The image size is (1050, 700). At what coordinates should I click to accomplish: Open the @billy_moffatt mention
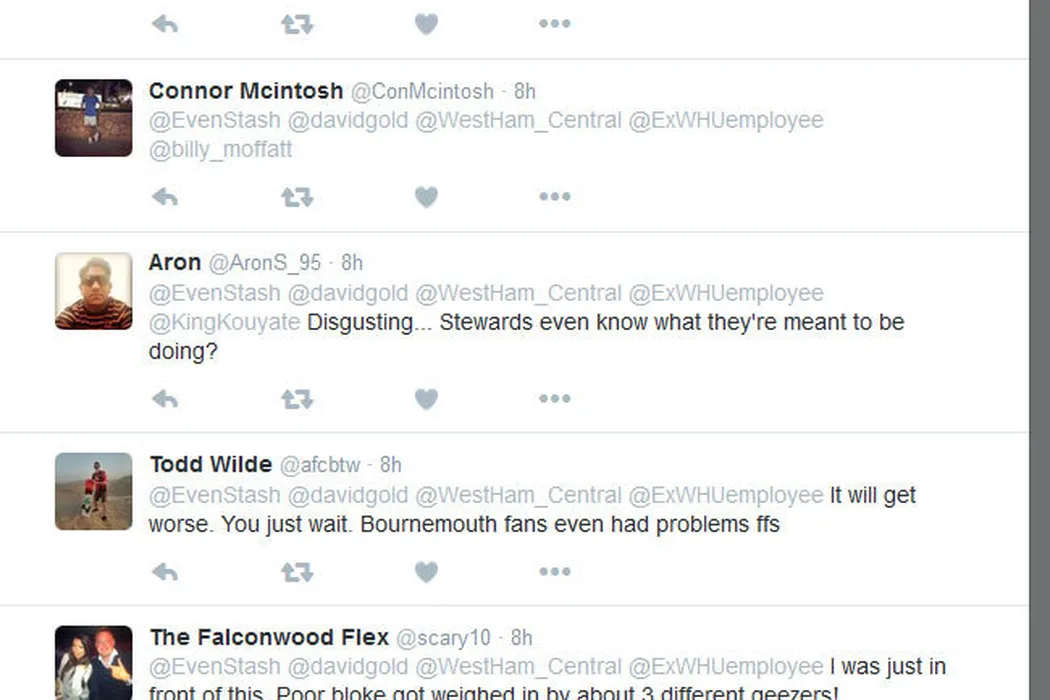pyautogui.click(x=220, y=150)
